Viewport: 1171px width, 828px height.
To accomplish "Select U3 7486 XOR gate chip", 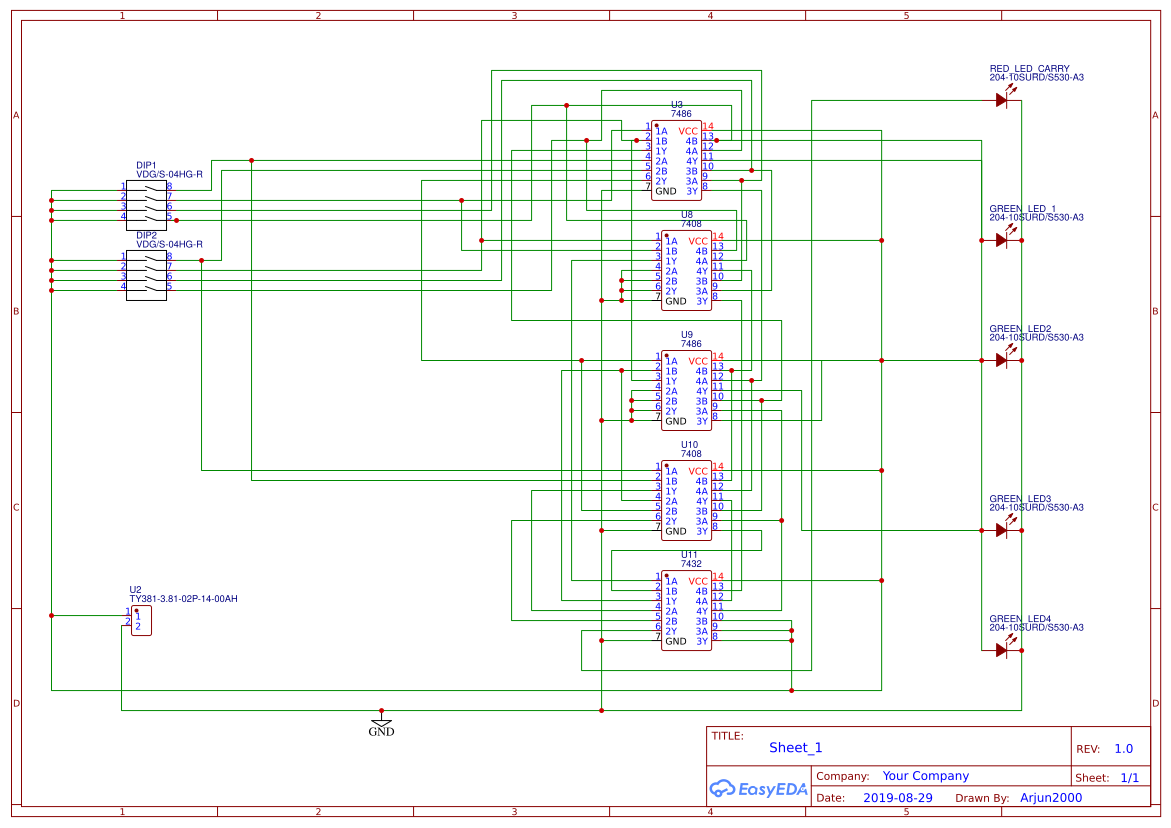I will tap(677, 160).
